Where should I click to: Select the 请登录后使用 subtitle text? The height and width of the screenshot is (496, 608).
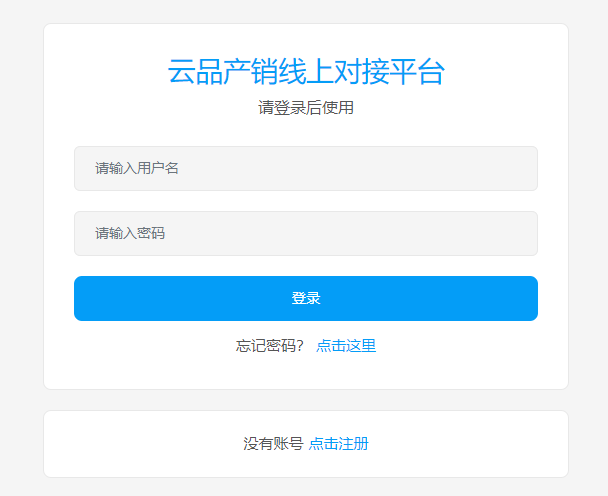[305, 108]
